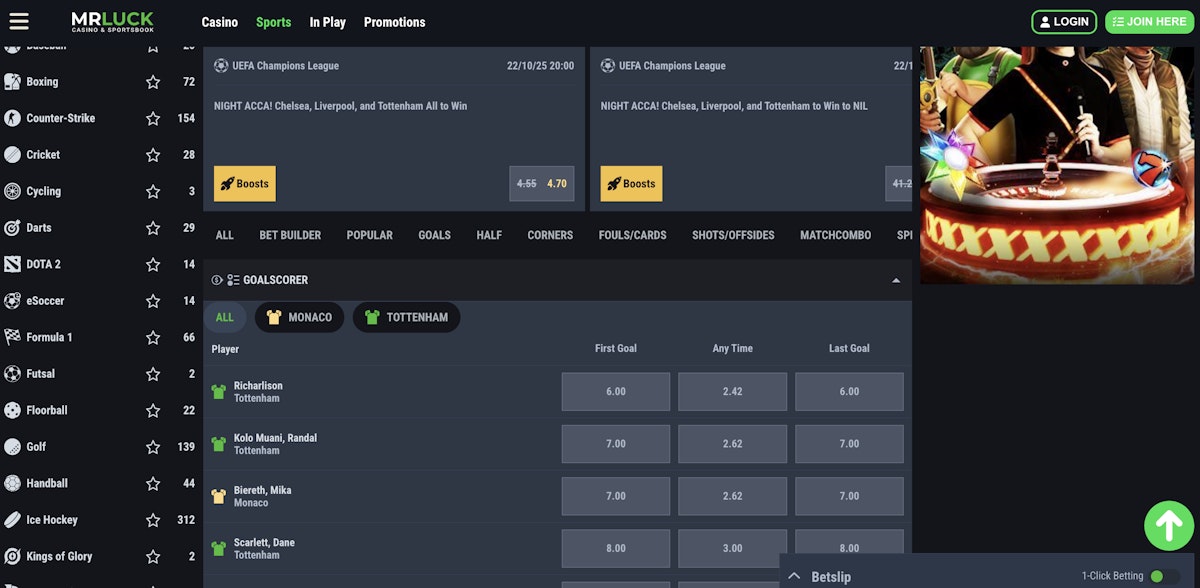Click the Darts target icon
This screenshot has height=588, width=1200.
[12, 228]
